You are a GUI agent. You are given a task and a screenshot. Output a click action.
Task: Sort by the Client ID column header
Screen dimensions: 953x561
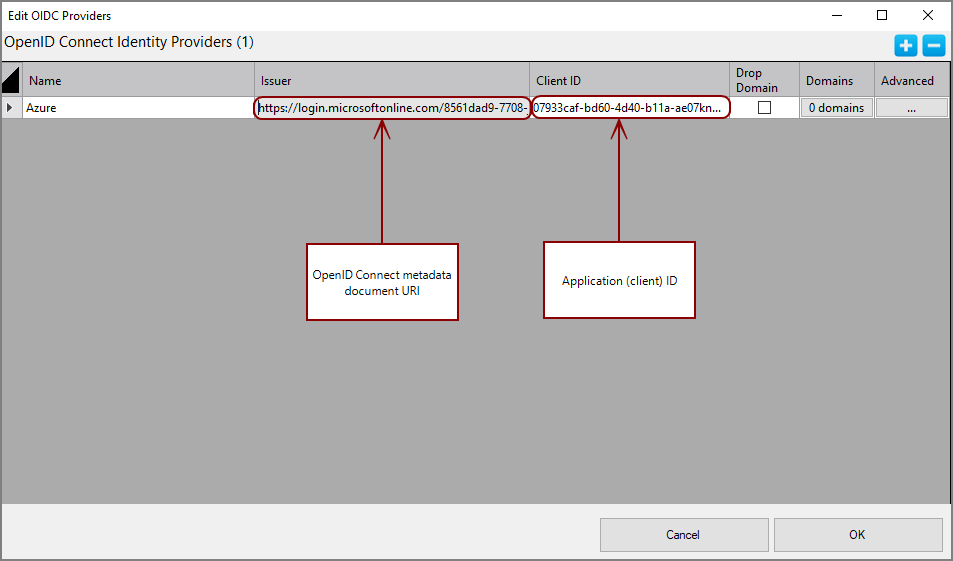coord(630,80)
